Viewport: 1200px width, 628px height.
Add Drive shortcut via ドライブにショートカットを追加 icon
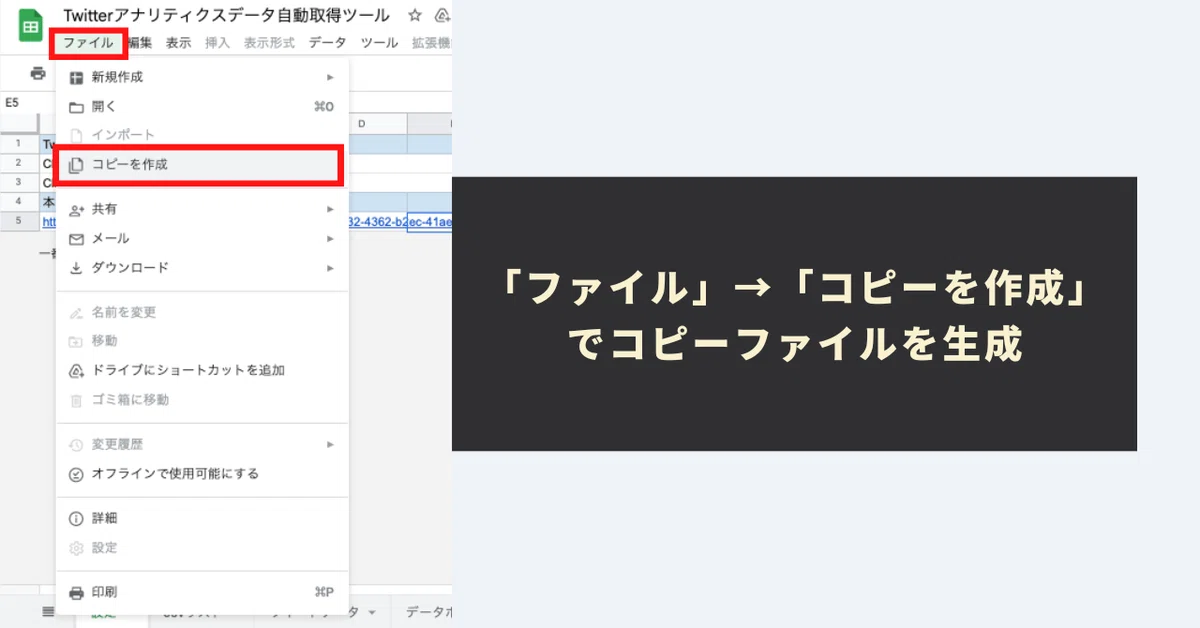[76, 371]
